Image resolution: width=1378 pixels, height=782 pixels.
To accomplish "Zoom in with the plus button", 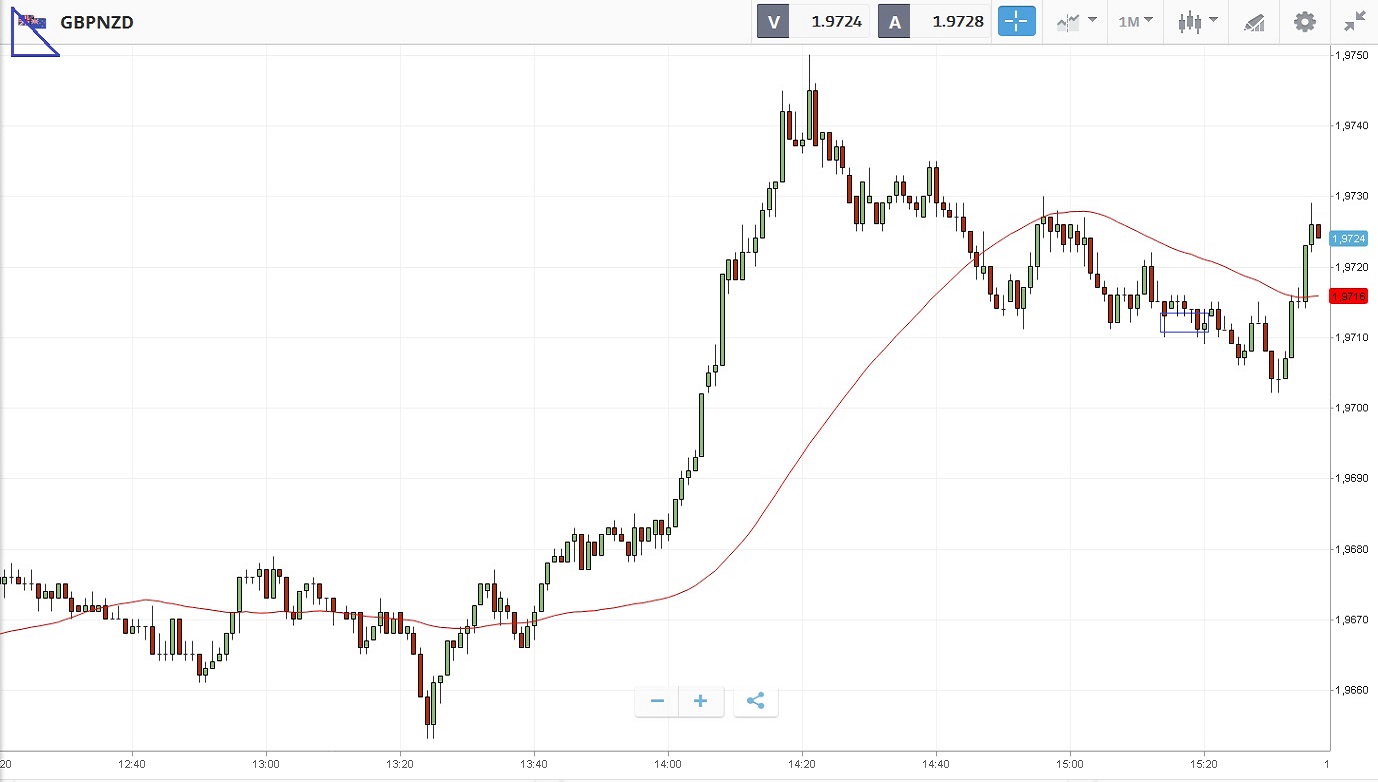I will (x=701, y=701).
